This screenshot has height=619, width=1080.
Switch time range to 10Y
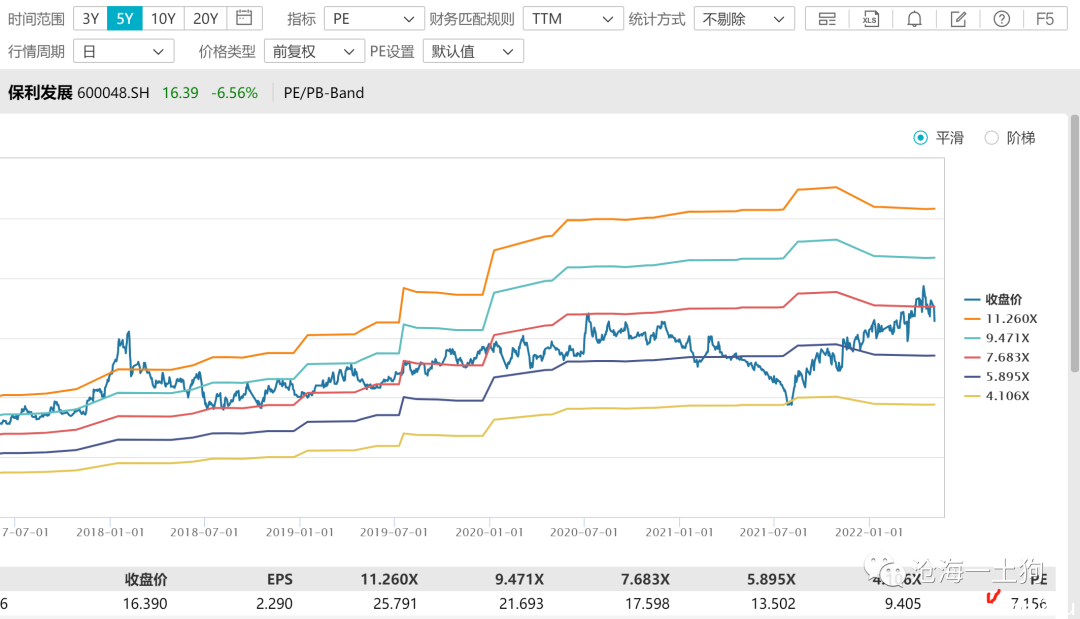click(x=163, y=19)
